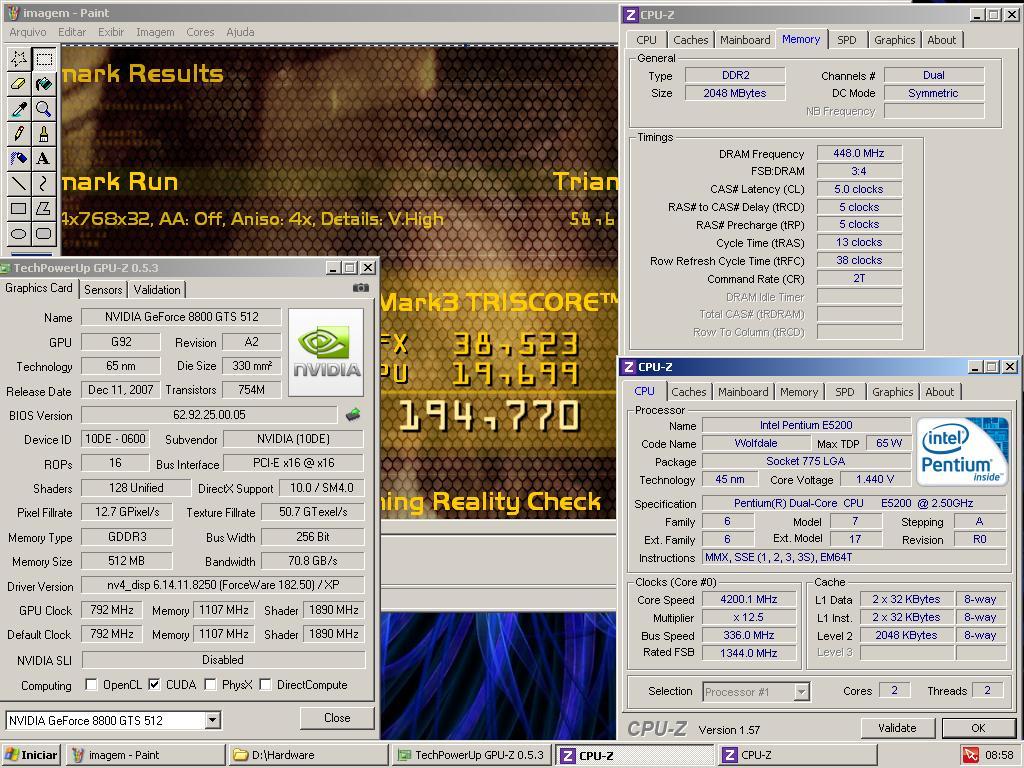Viewport: 1024px width, 768px height.
Task: Click the Iniciar start button
Action: [x=31, y=755]
